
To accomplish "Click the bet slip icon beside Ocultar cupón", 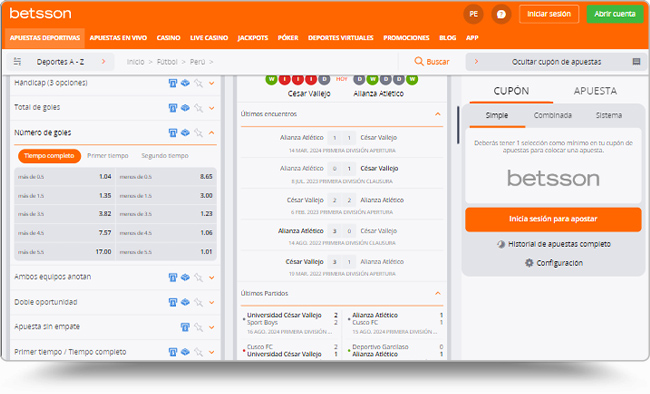I will pos(636,61).
